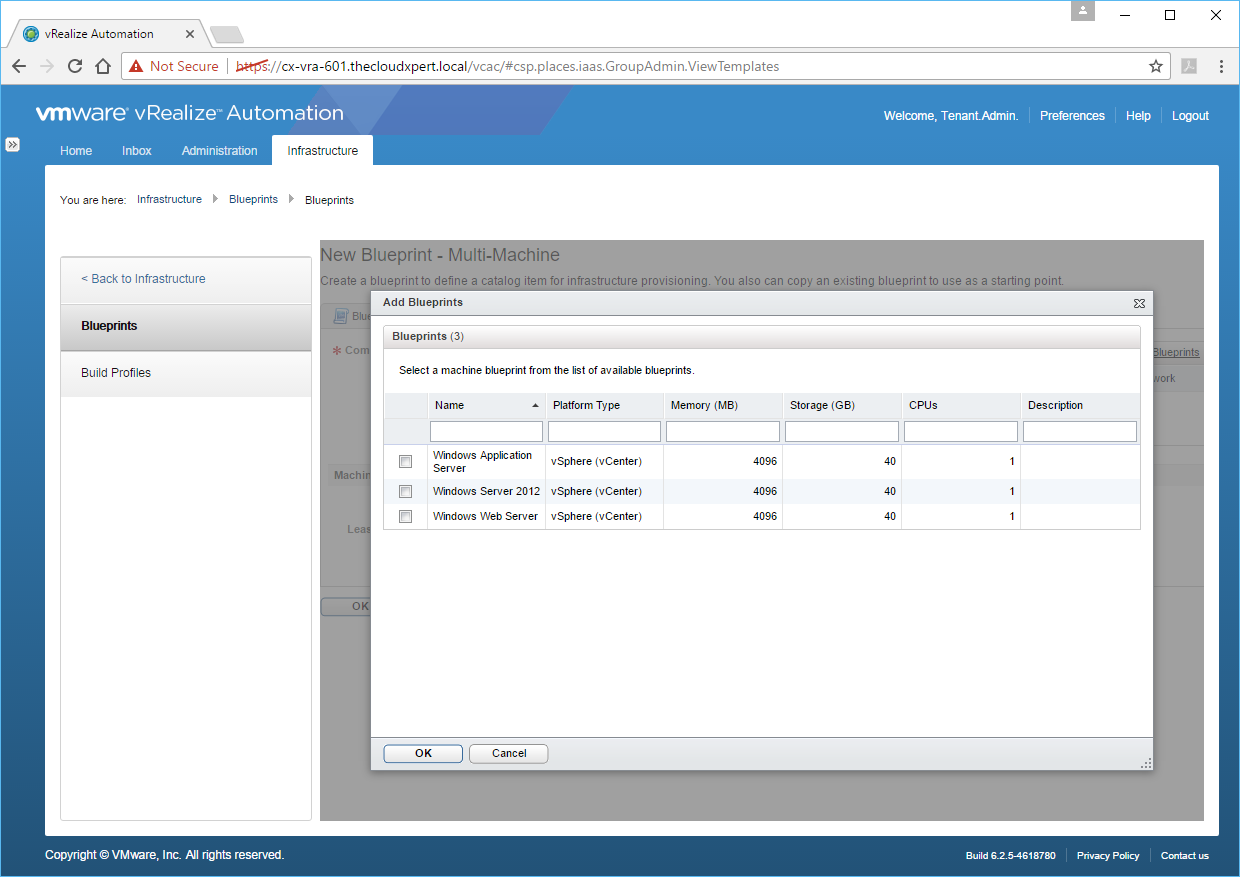Switch to the Administration tab
The height and width of the screenshot is (877, 1240).
tap(219, 151)
